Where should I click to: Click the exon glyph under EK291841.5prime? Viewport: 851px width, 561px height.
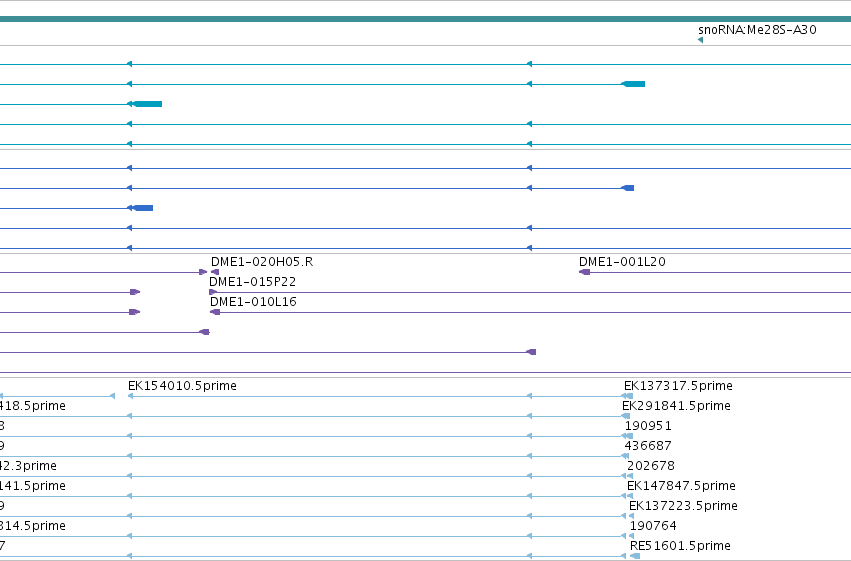point(626,417)
